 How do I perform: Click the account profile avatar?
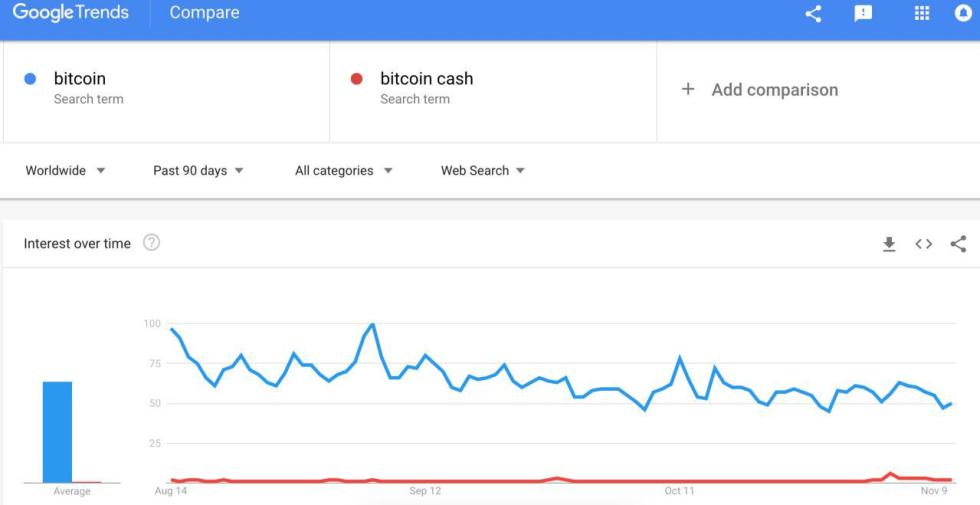click(964, 13)
